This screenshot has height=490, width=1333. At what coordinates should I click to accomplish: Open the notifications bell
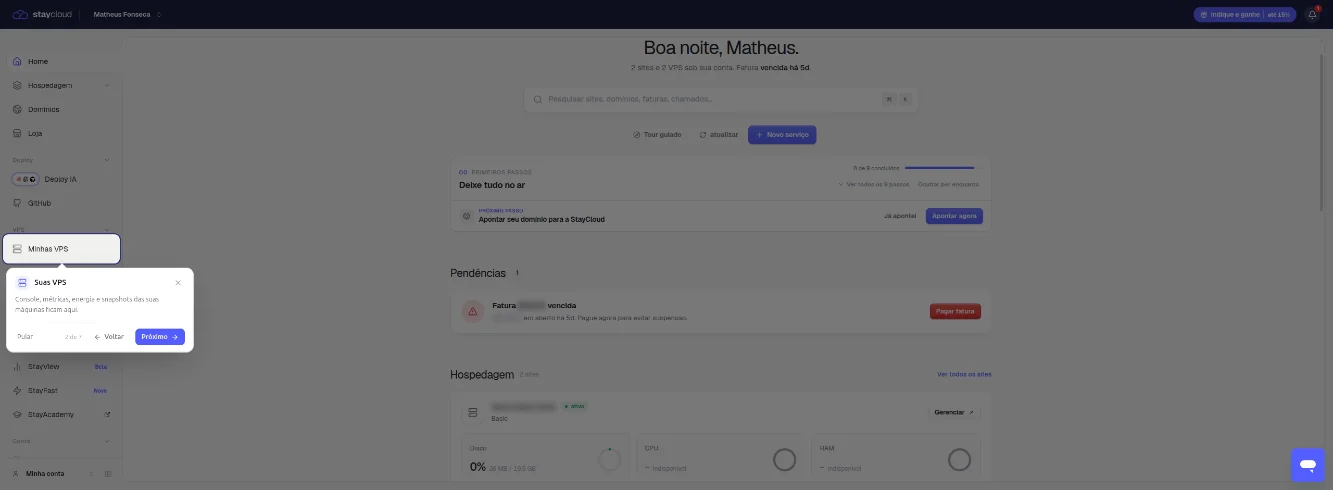pos(1312,14)
